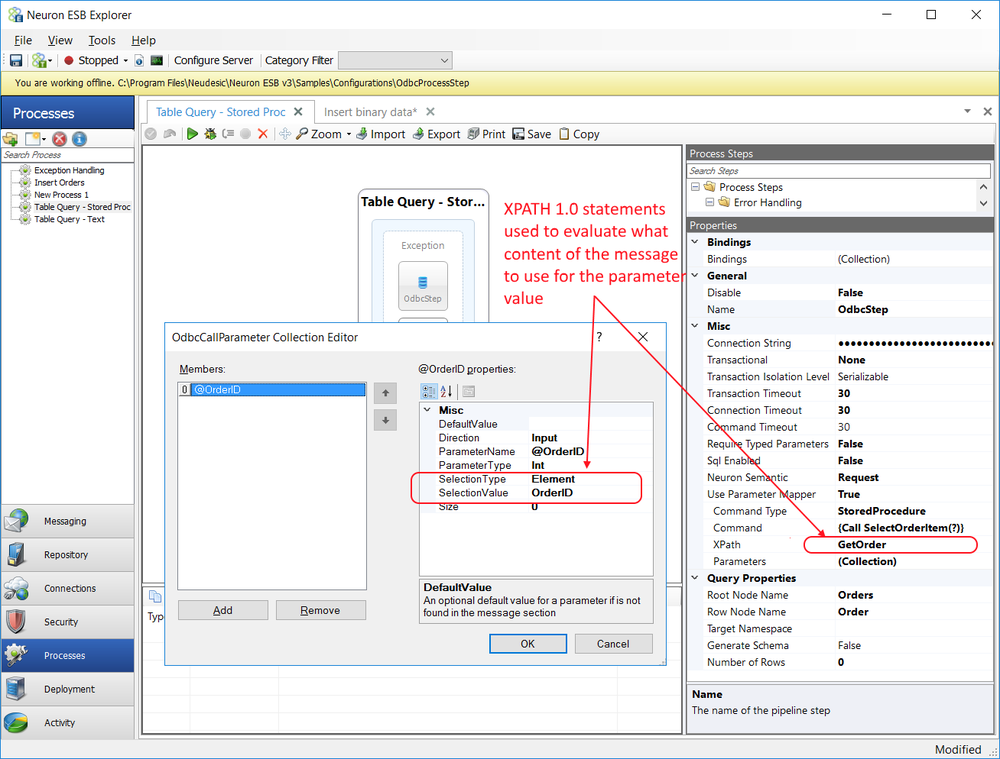Select Exception Handling in the process list
The height and width of the screenshot is (759, 1000).
point(69,170)
